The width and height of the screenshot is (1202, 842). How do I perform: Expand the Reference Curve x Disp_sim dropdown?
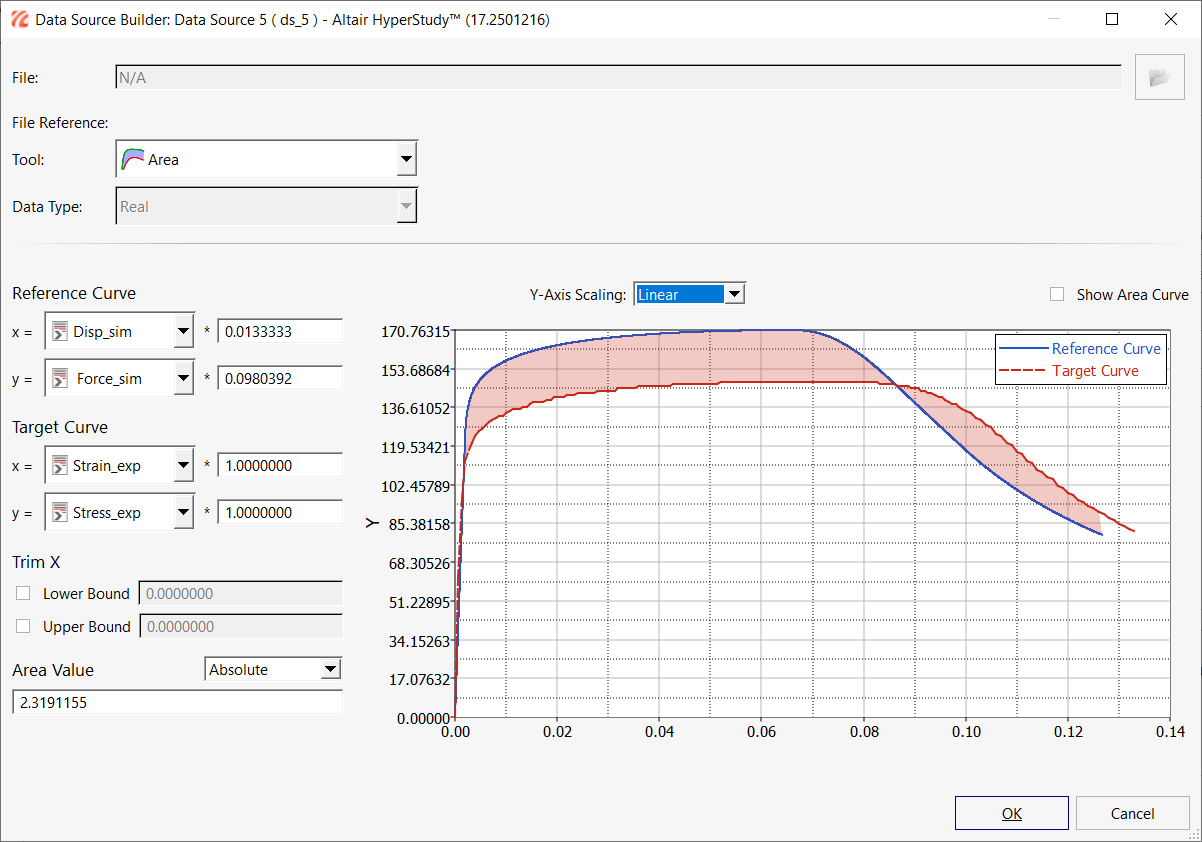[182, 332]
